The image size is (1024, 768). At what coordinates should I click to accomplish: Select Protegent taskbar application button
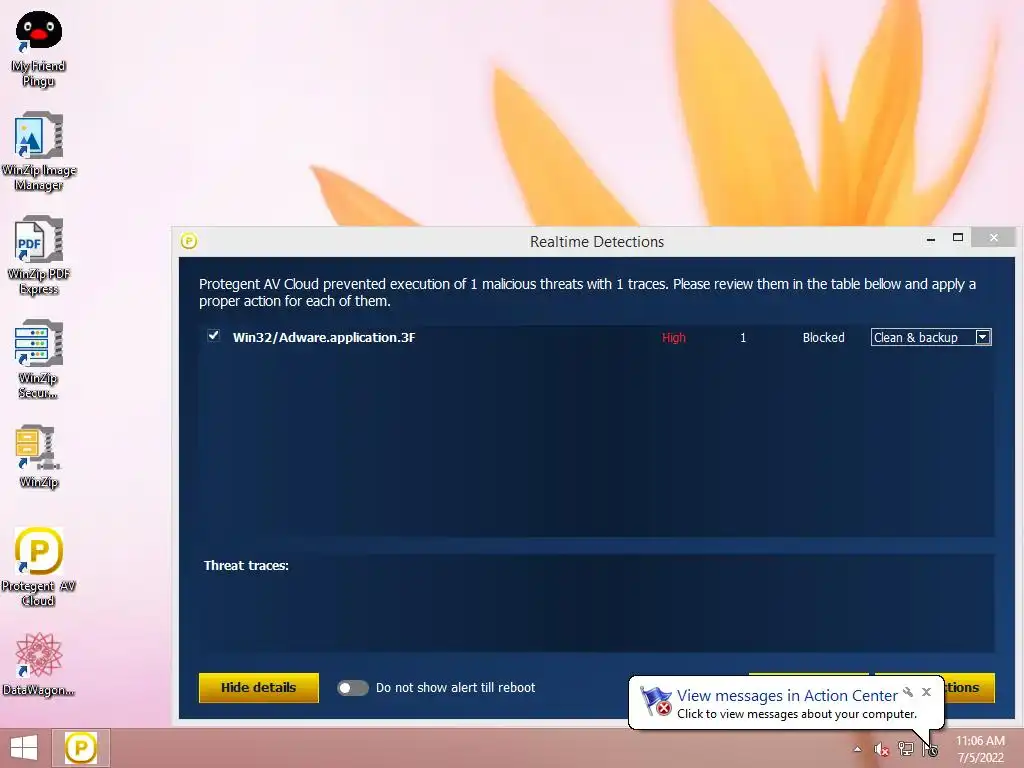pos(80,748)
